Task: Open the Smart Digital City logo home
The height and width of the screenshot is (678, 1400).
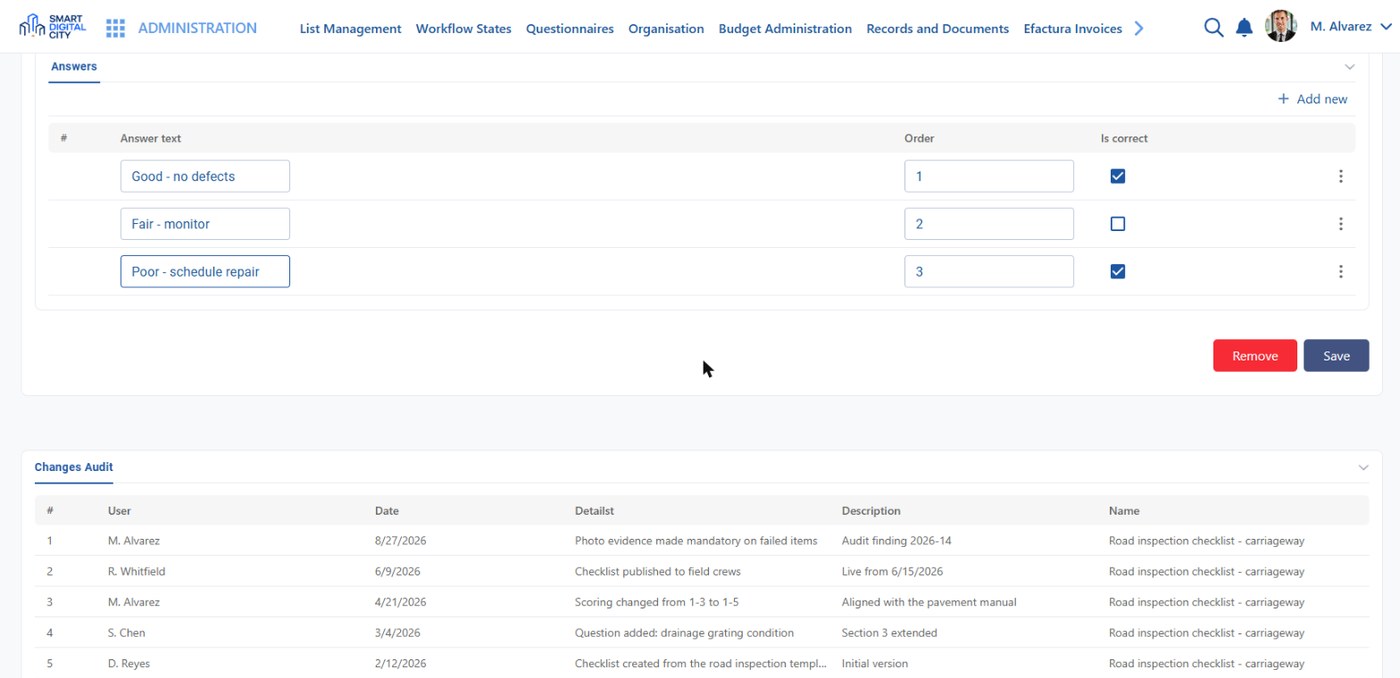Action: (x=53, y=27)
